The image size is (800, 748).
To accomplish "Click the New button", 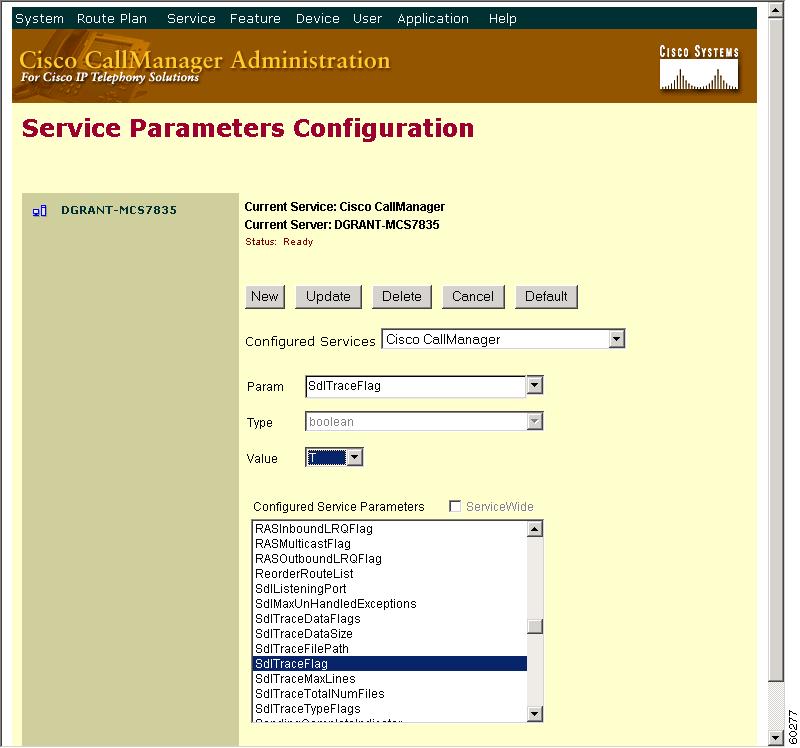I will coord(265,297).
